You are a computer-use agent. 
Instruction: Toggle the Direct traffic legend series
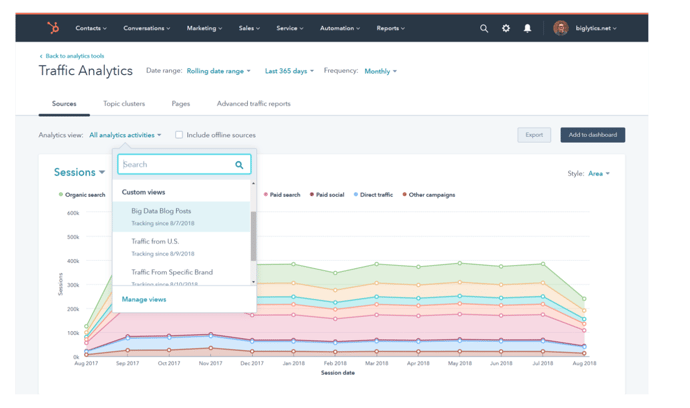point(373,195)
